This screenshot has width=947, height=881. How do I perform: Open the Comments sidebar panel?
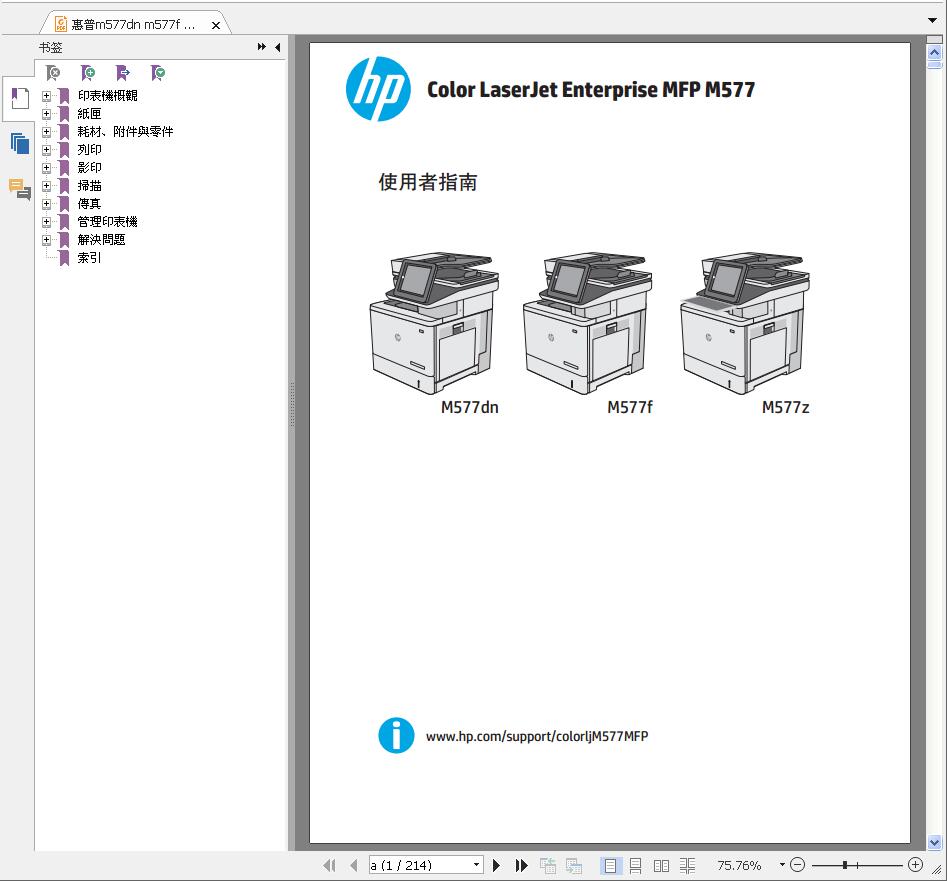click(x=20, y=189)
